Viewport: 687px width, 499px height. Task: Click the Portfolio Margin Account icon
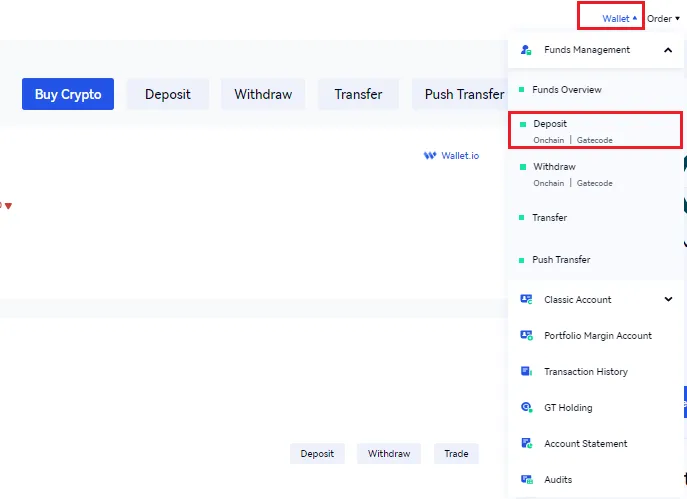tap(526, 336)
